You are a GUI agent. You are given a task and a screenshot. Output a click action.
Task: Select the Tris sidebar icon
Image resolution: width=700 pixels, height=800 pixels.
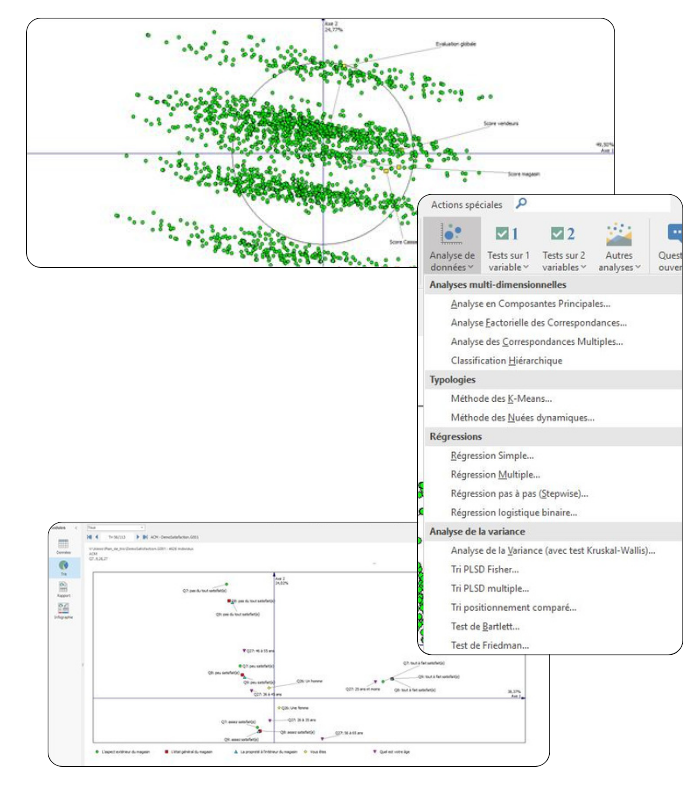(x=63, y=567)
